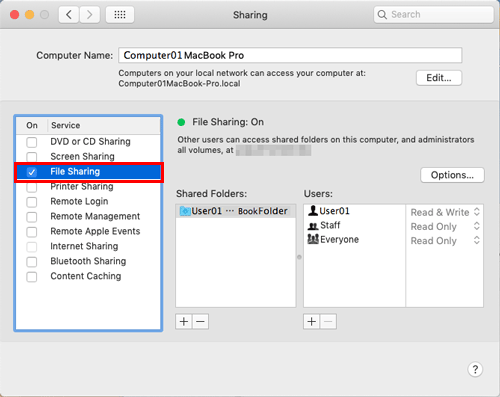The image size is (500, 397).
Task: Open the help question mark button
Action: pos(475,369)
